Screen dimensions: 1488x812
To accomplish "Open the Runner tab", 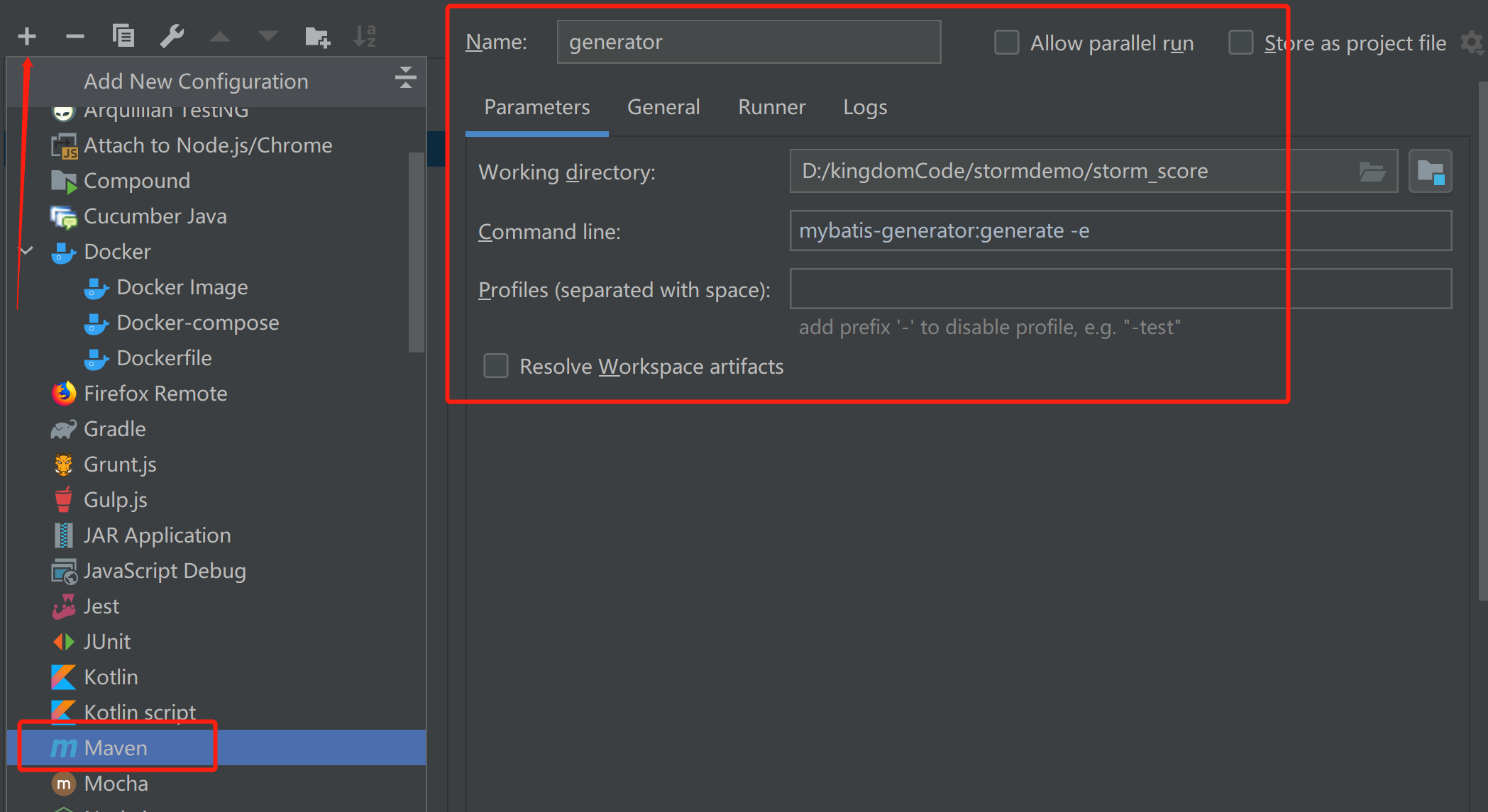I will [771, 107].
